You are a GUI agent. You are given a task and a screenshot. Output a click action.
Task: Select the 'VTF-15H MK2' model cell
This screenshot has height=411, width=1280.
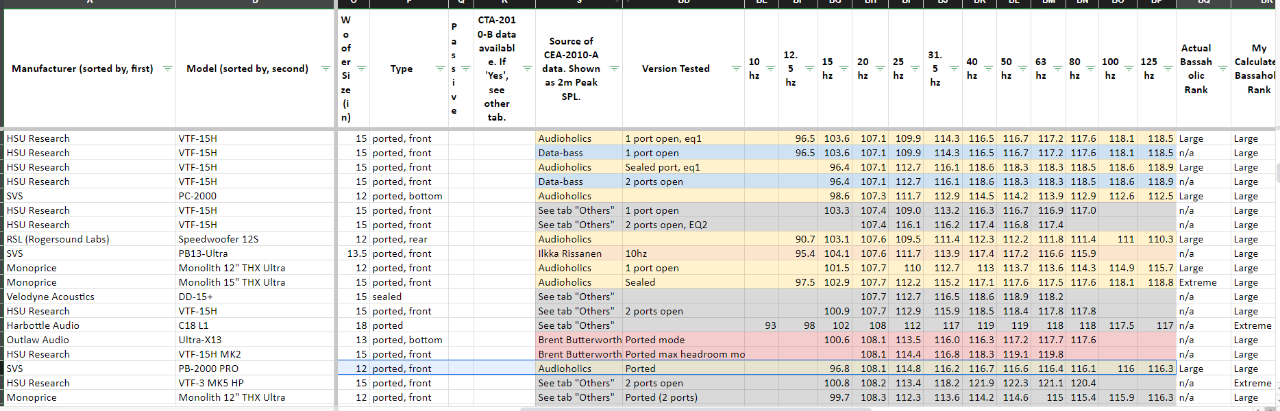coord(255,354)
